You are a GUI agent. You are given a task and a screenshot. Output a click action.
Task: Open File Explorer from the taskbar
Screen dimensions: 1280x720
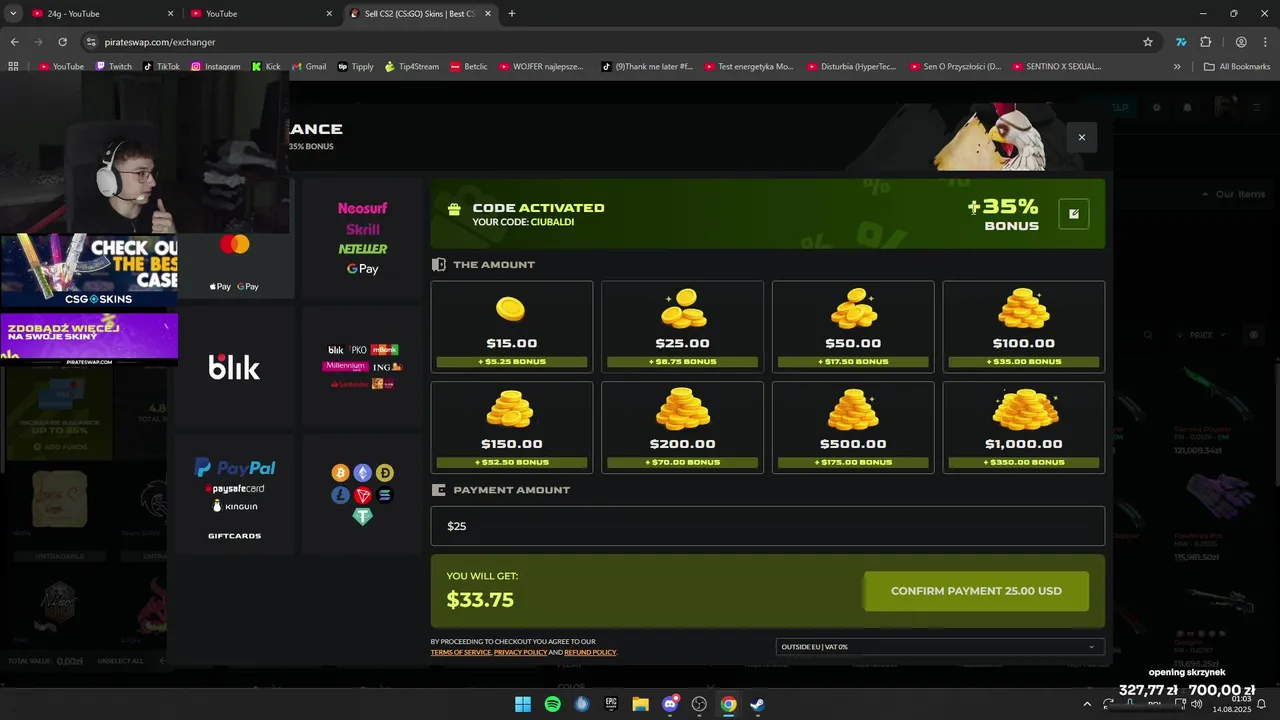[x=640, y=704]
